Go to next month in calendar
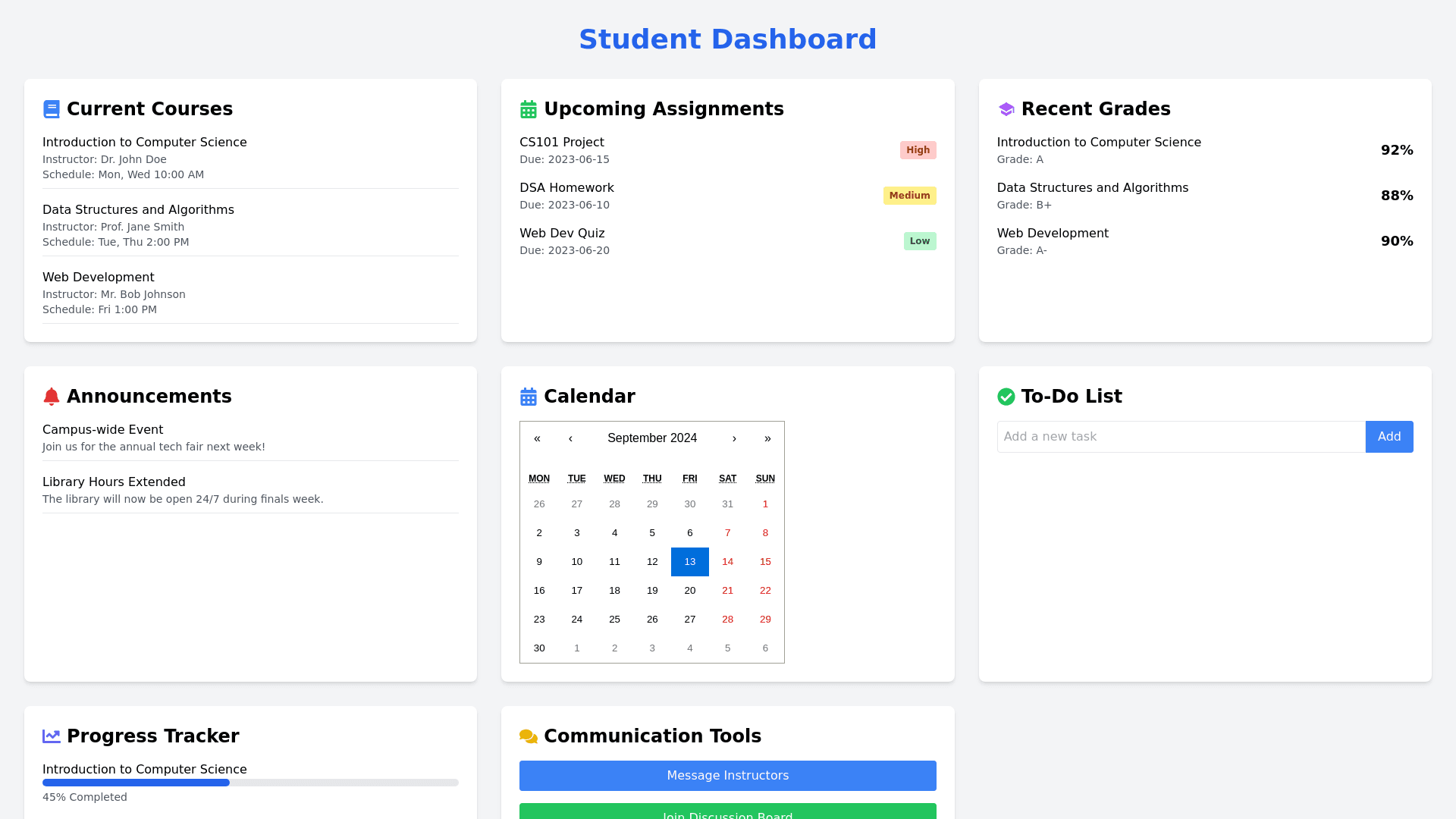The image size is (1456, 819). (734, 438)
